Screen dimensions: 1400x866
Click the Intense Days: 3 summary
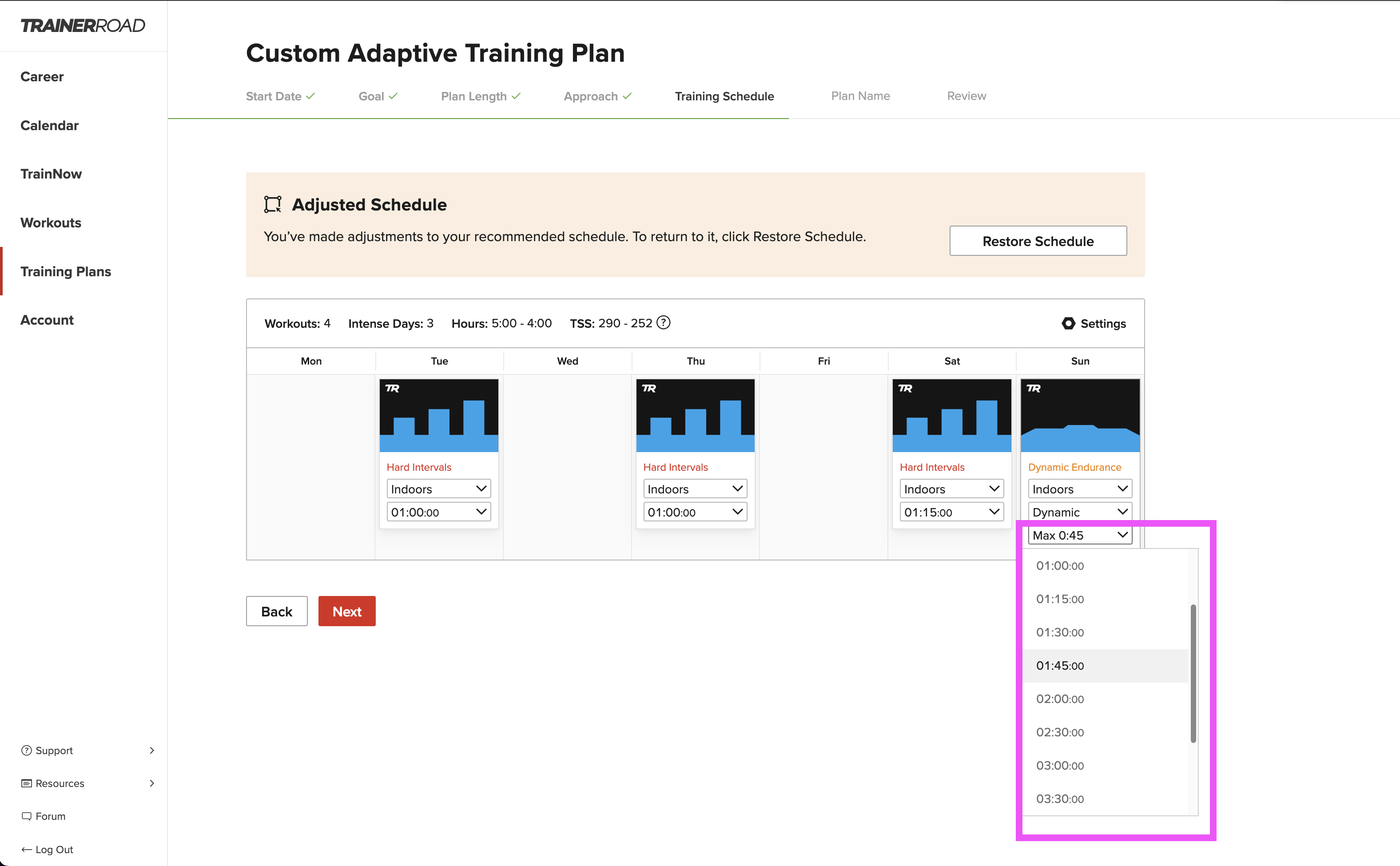click(391, 324)
